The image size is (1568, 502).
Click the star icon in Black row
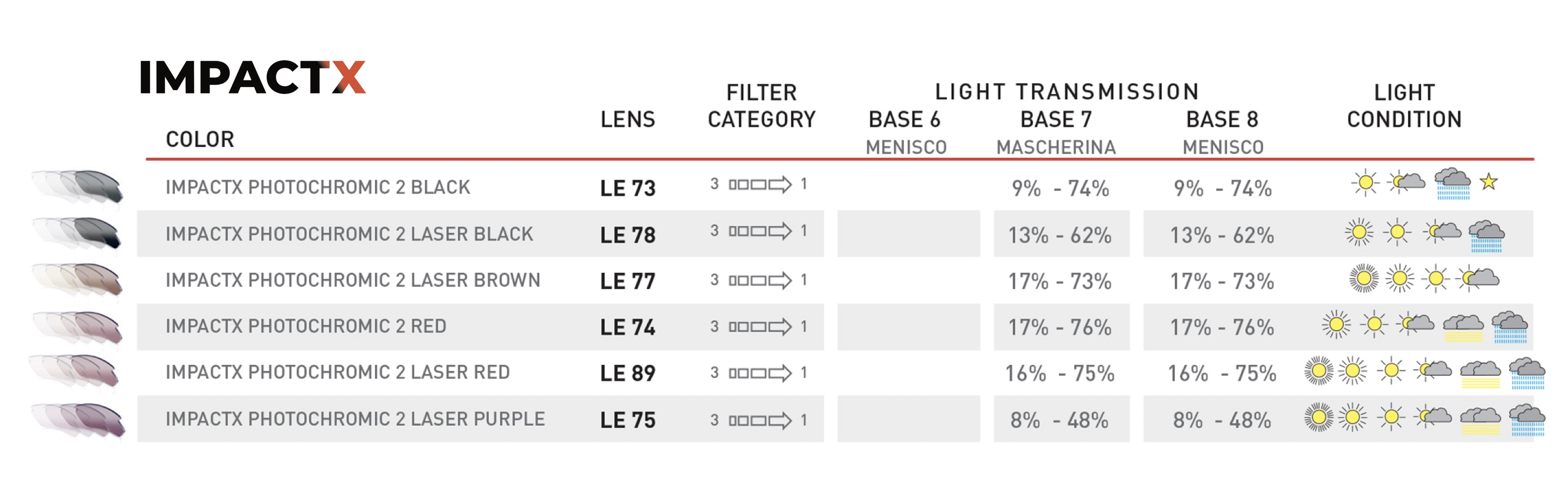1489,181
